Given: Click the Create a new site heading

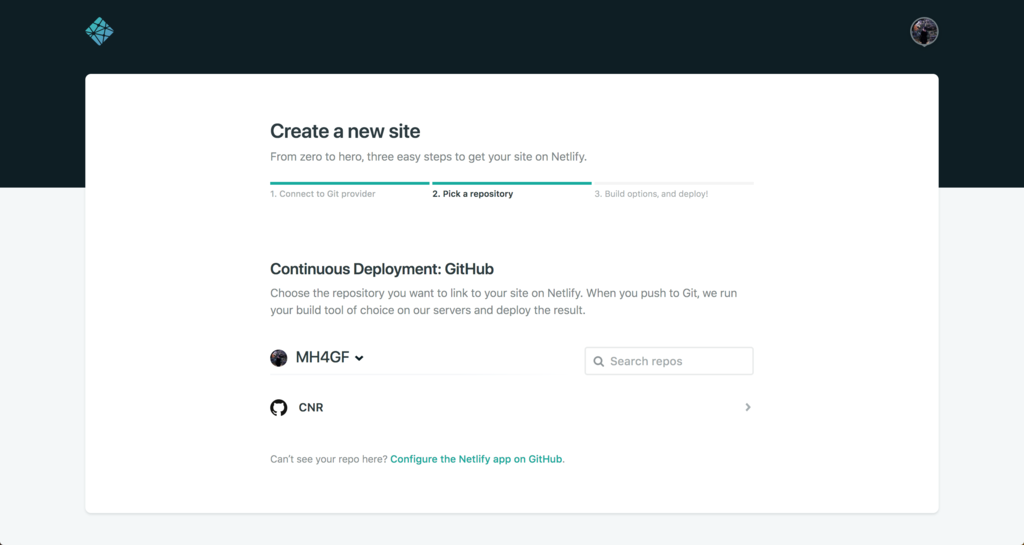Looking at the screenshot, I should click(x=345, y=131).
